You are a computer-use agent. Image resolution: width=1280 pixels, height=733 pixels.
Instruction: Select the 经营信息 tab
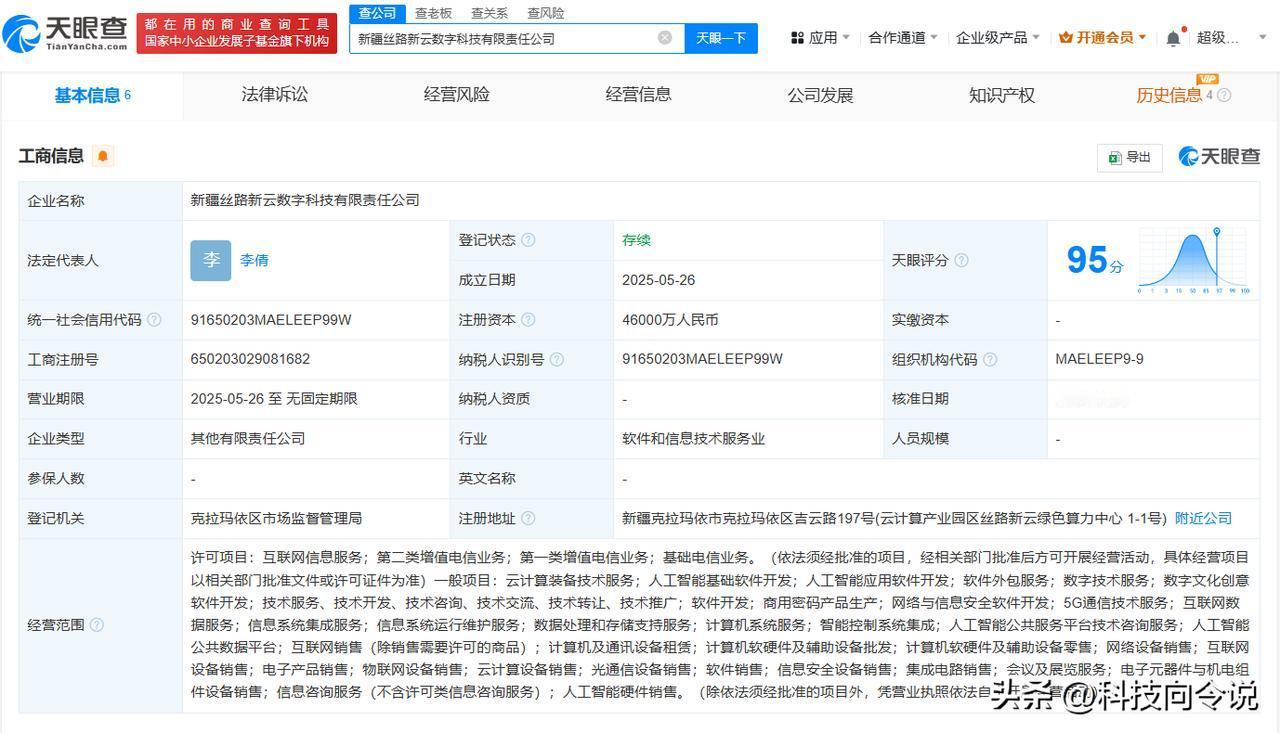(638, 95)
